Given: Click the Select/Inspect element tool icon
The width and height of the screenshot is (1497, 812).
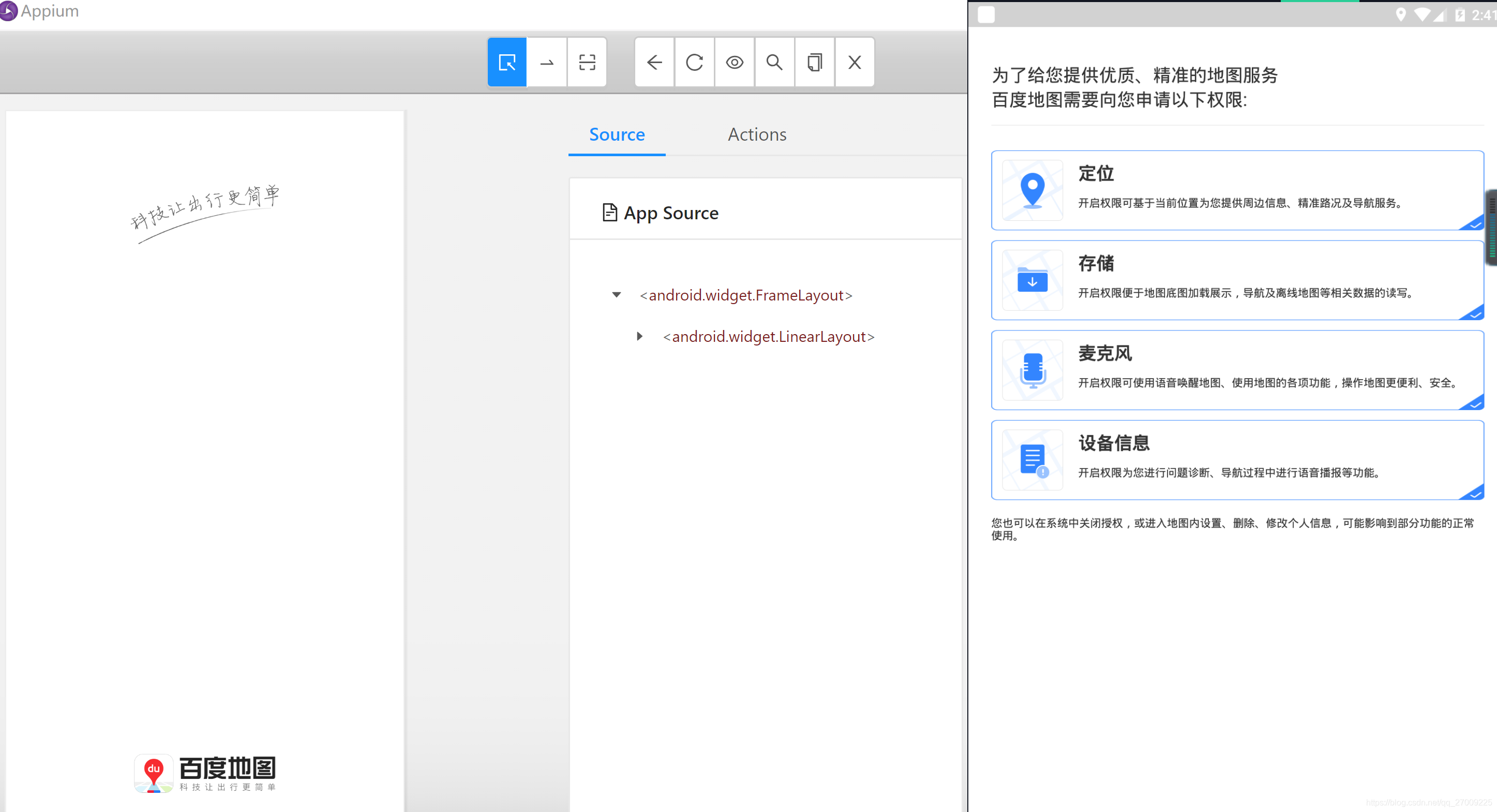Looking at the screenshot, I should pos(506,63).
